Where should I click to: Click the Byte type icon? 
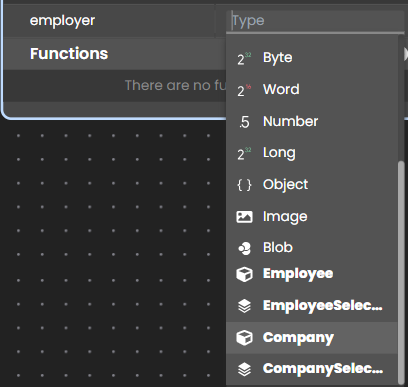click(x=244, y=59)
